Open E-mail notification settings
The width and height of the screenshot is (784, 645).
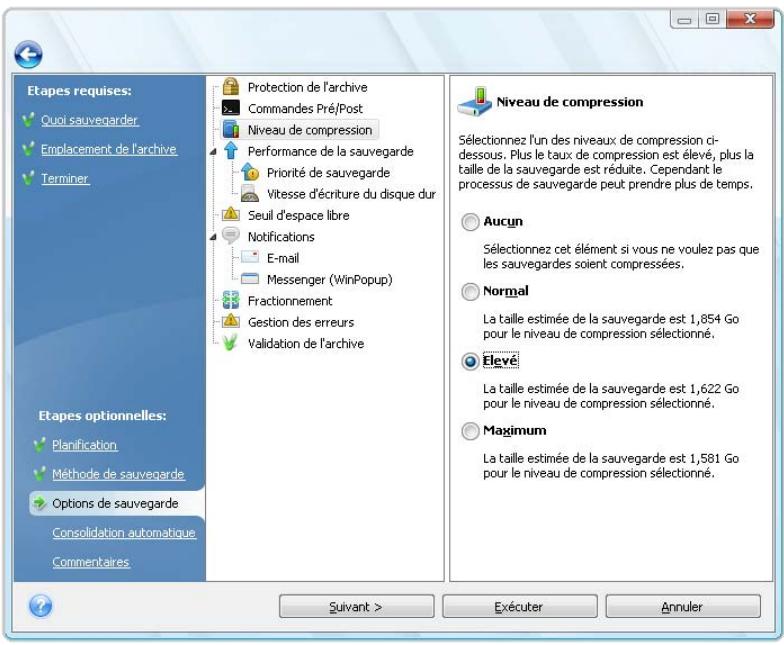(x=283, y=258)
